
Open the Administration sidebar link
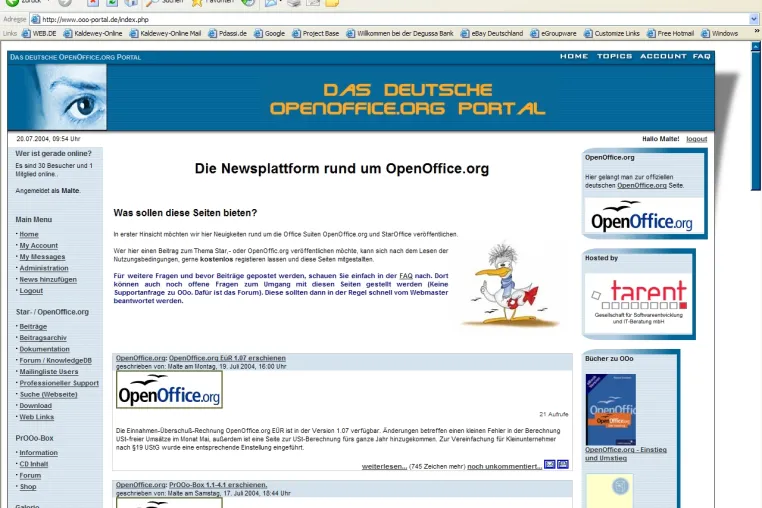pos(44,268)
